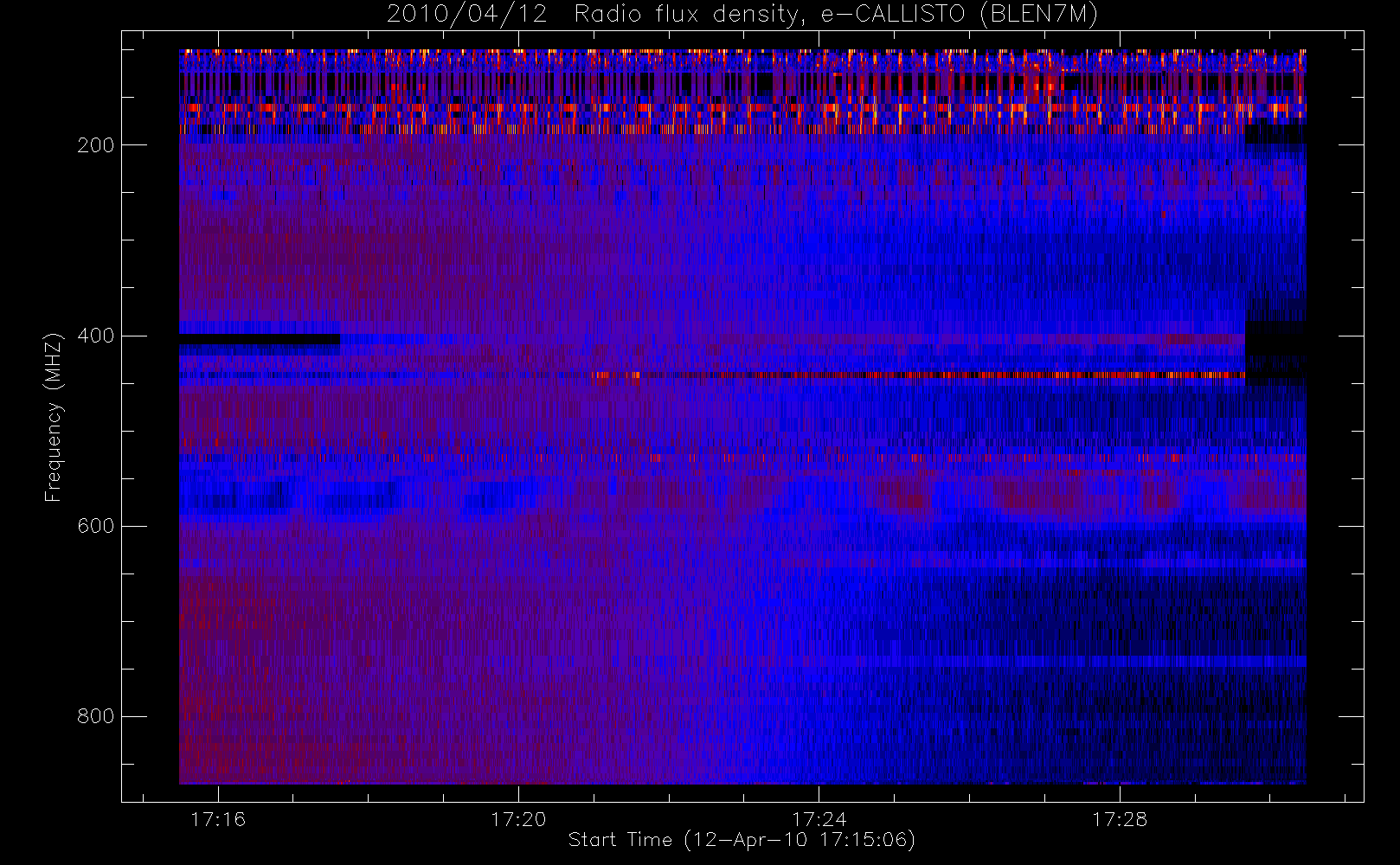Select the 200 frequency tick label
1400x865 pixels.
coord(96,145)
